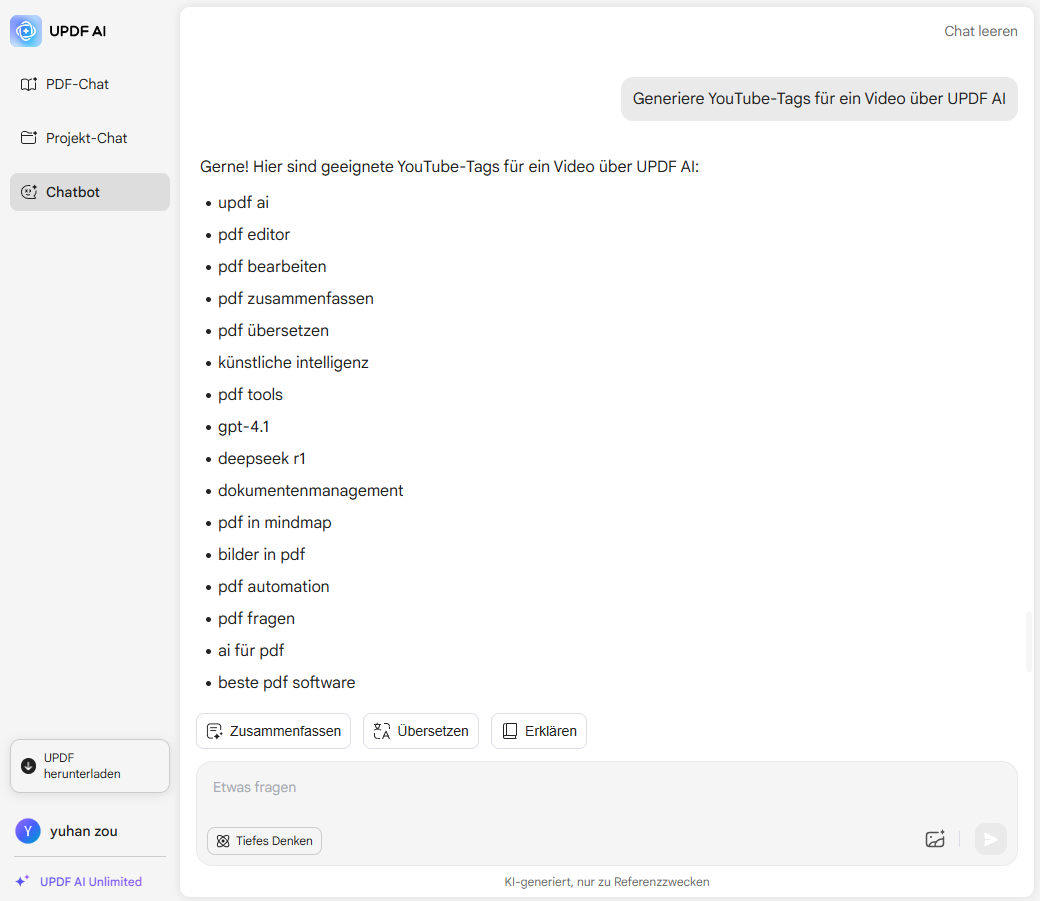Toggle the Tiefes Denken mode

pos(265,841)
